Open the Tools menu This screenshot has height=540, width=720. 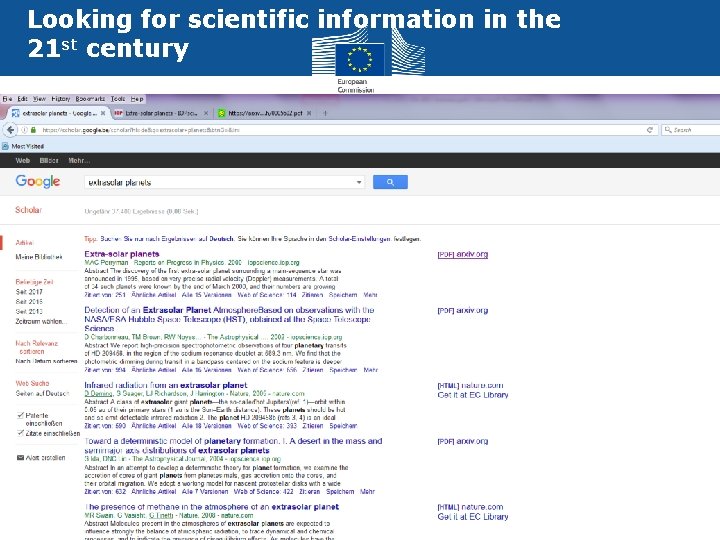click(x=118, y=99)
